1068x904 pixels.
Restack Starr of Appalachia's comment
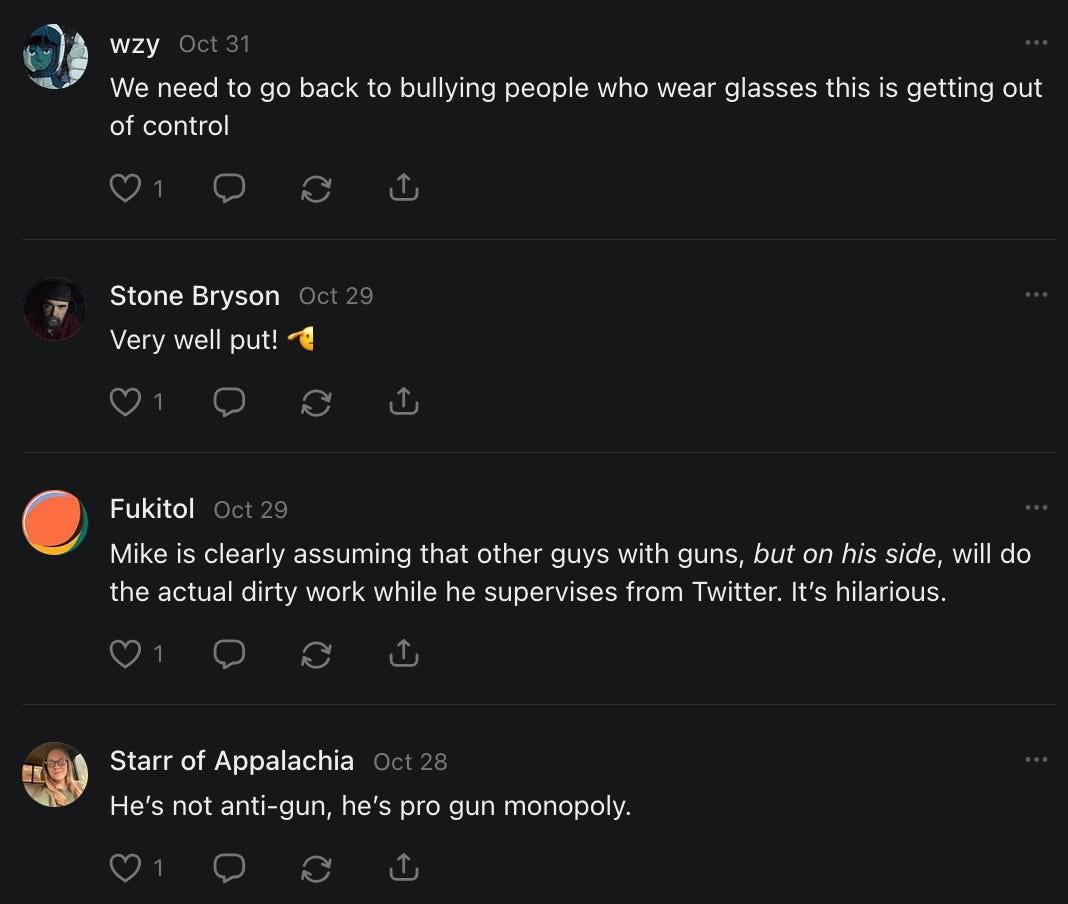(x=316, y=868)
